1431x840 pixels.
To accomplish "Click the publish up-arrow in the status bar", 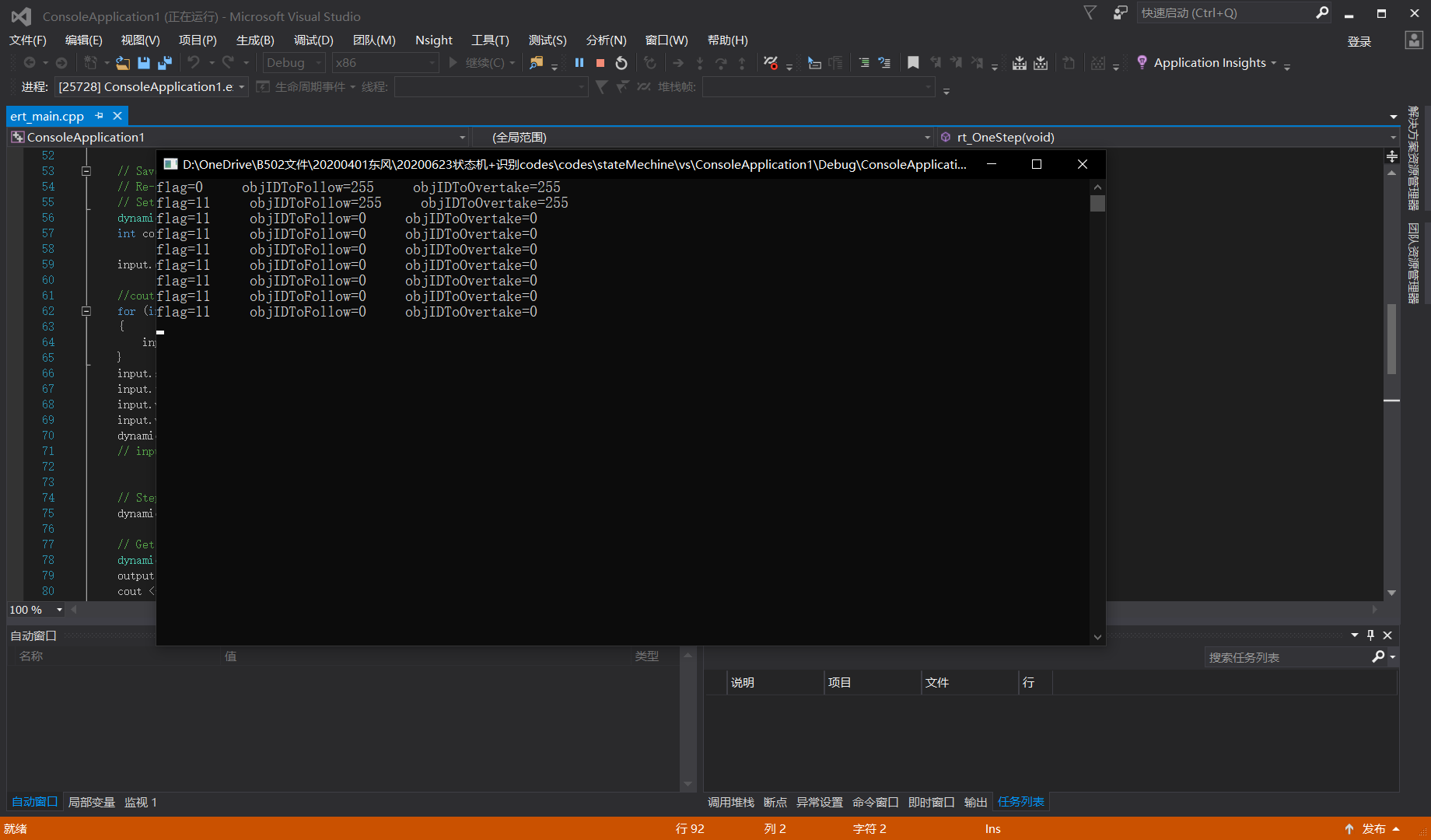I will pyautogui.click(x=1349, y=829).
